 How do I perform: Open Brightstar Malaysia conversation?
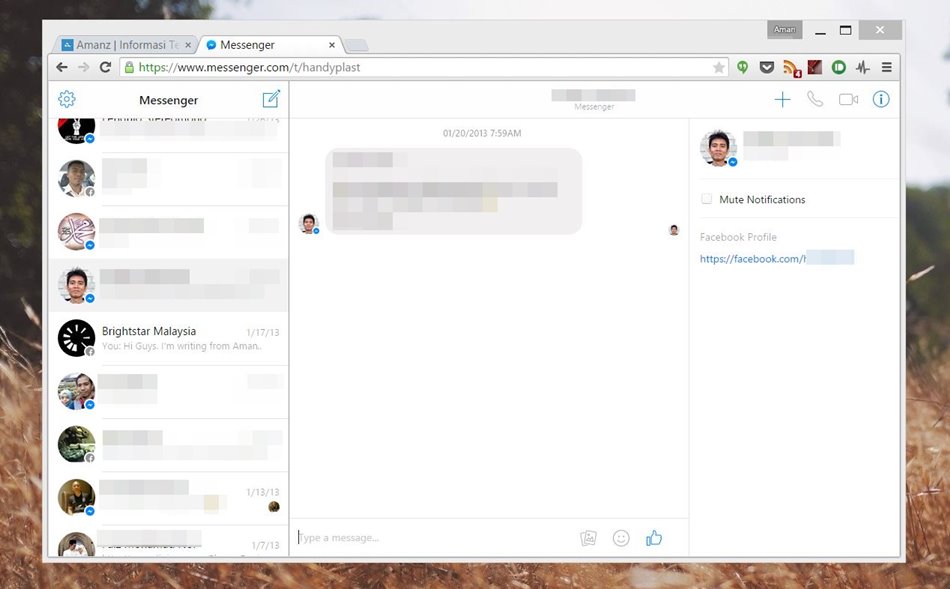[168, 338]
